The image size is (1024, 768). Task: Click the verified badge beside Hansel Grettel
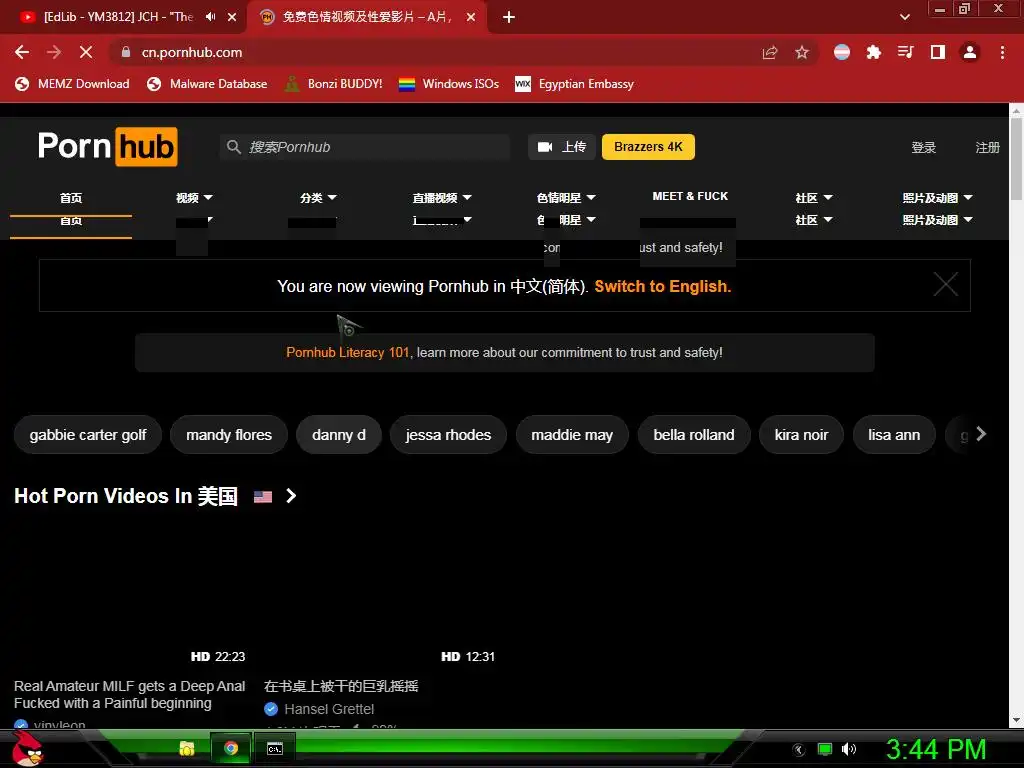pyautogui.click(x=271, y=709)
